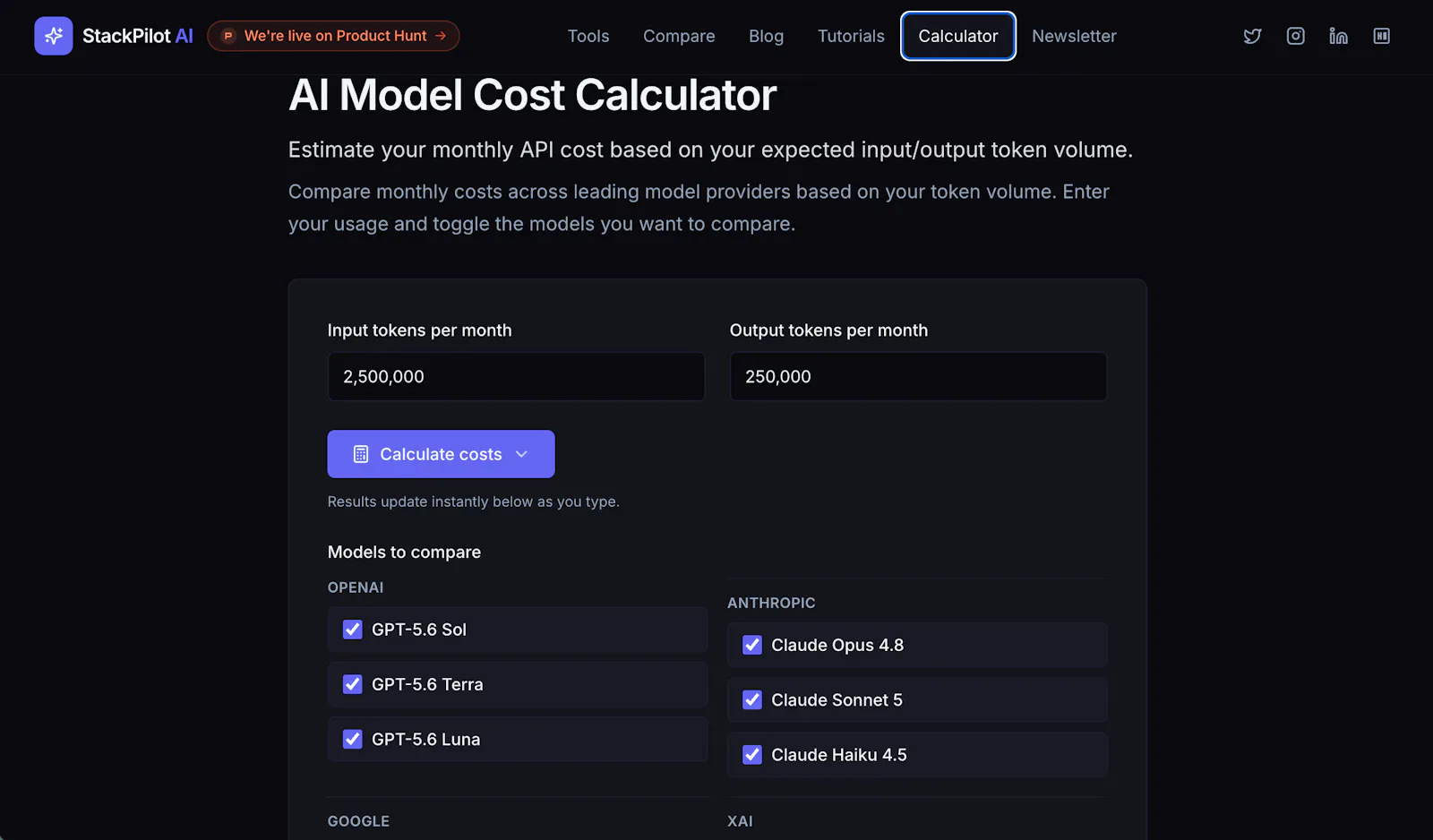This screenshot has height=840, width=1433.
Task: Select the Calculator nav item
Action: [x=958, y=36]
